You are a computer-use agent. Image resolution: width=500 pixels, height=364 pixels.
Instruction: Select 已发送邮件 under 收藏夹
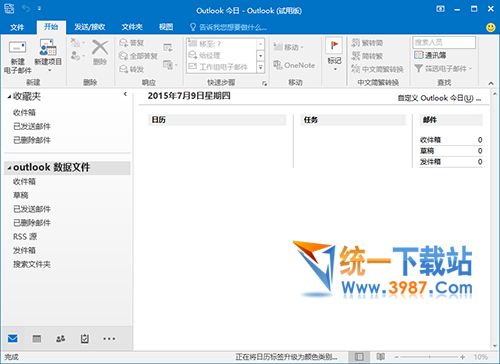(x=32, y=126)
